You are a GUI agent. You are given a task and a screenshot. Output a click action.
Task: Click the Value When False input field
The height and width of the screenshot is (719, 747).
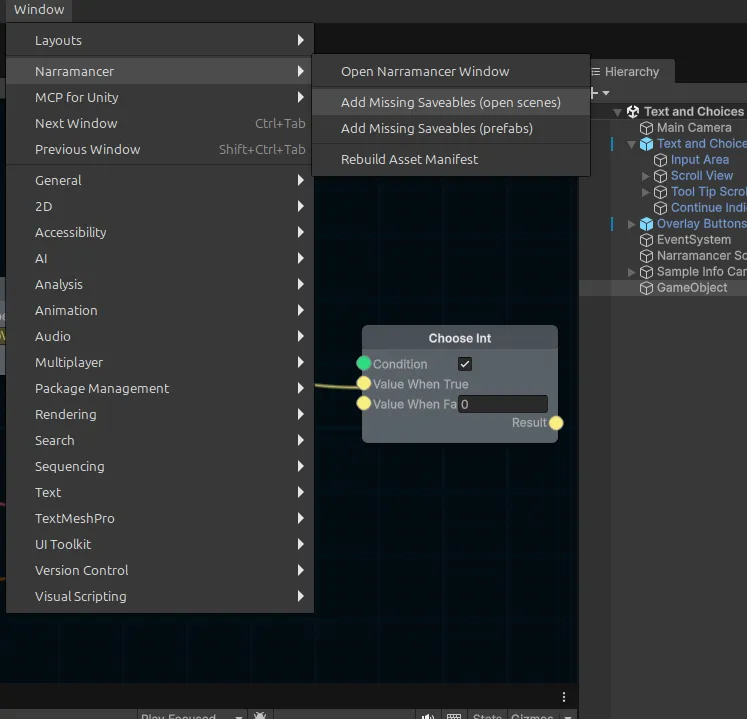click(503, 404)
